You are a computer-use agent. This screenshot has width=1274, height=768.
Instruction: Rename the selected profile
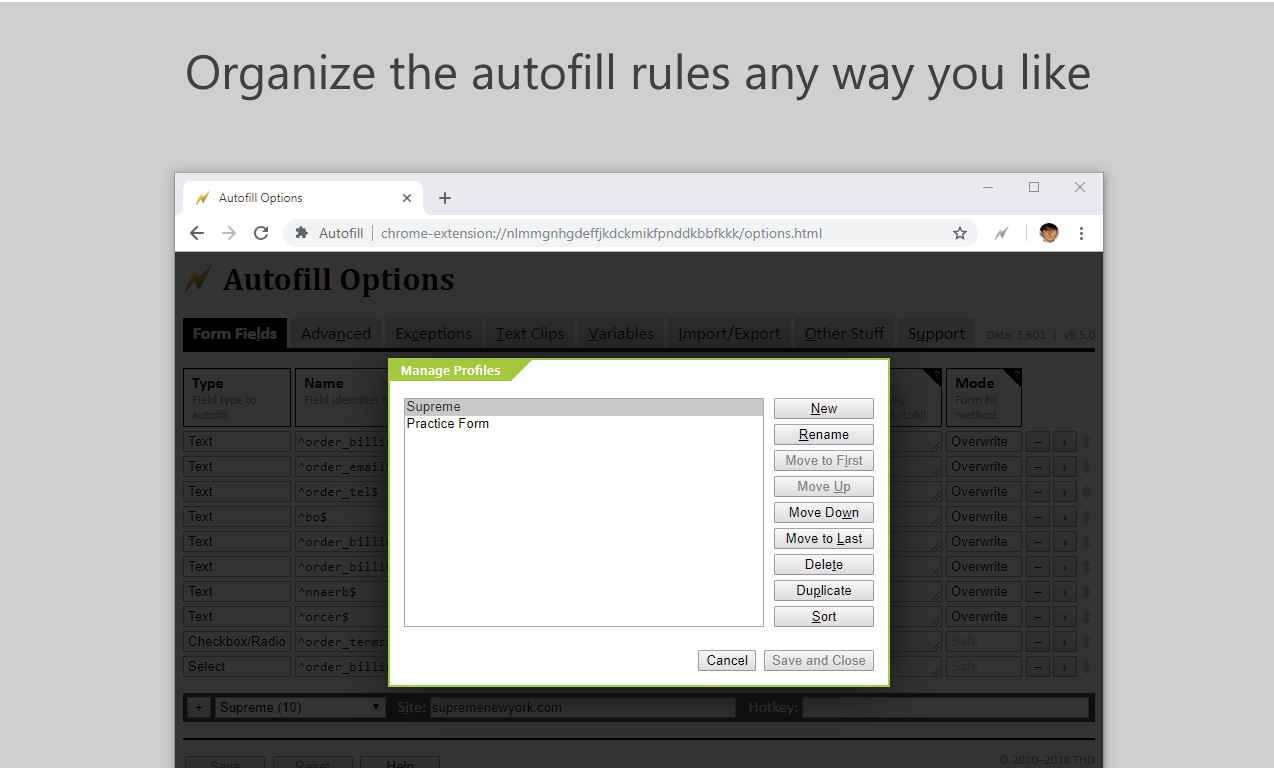point(824,434)
